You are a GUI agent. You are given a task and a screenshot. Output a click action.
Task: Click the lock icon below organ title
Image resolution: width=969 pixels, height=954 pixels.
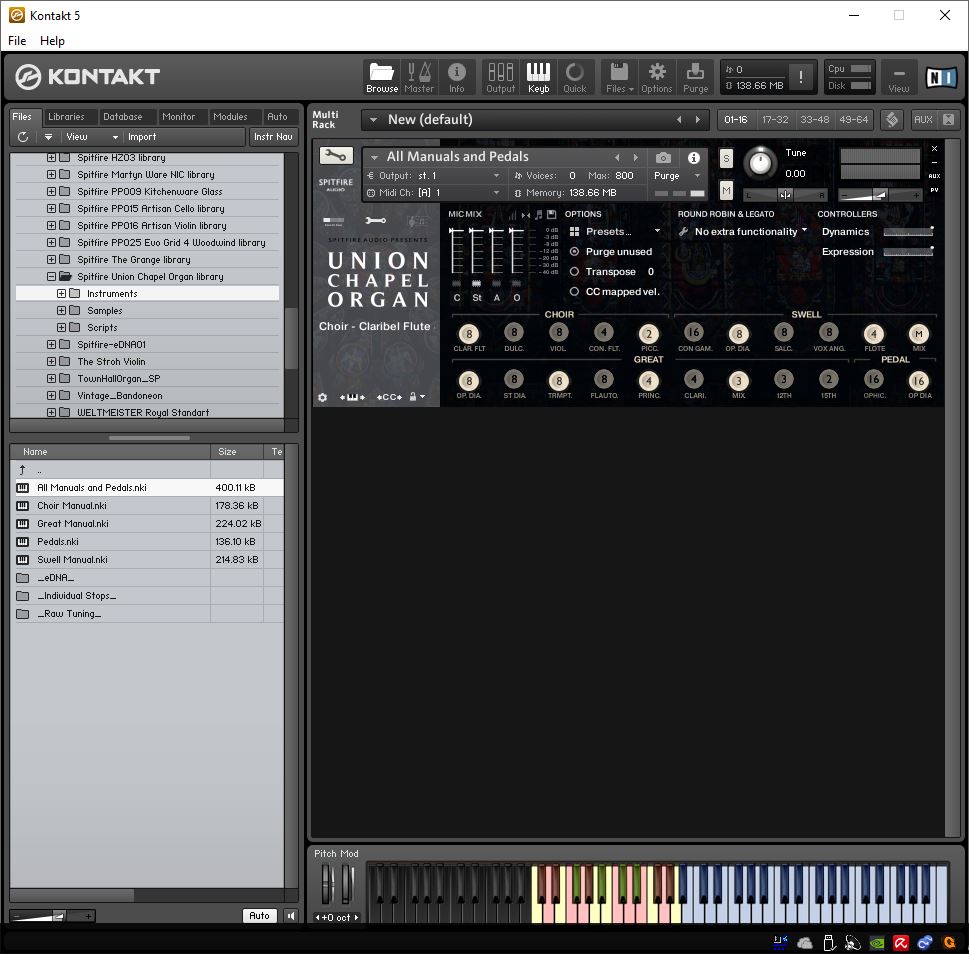(413, 397)
